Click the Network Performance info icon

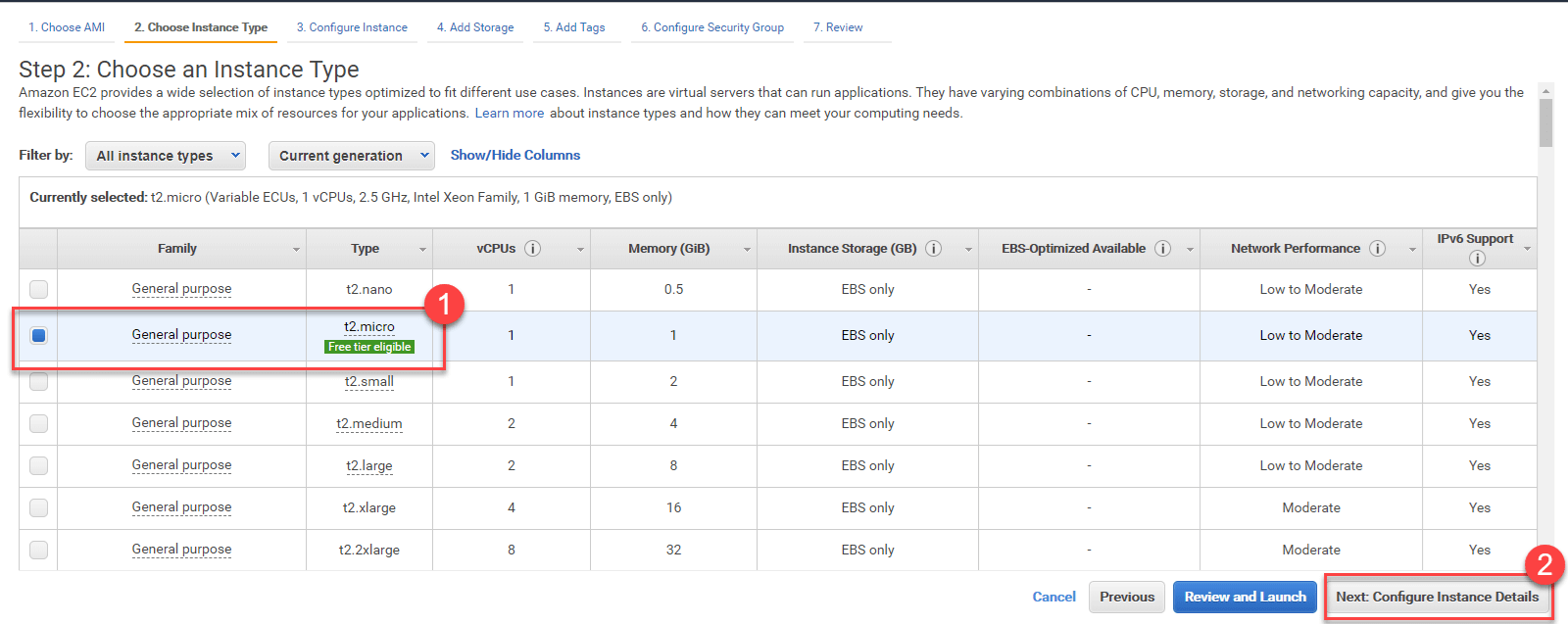1377,249
